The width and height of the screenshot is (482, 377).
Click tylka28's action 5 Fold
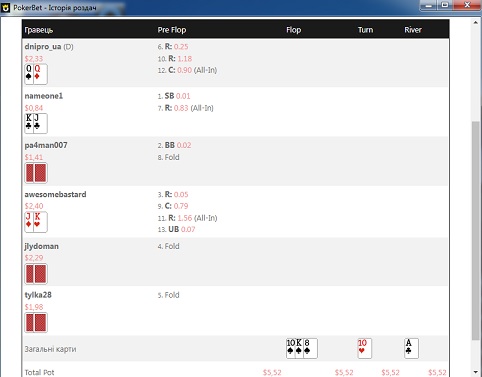pos(168,295)
